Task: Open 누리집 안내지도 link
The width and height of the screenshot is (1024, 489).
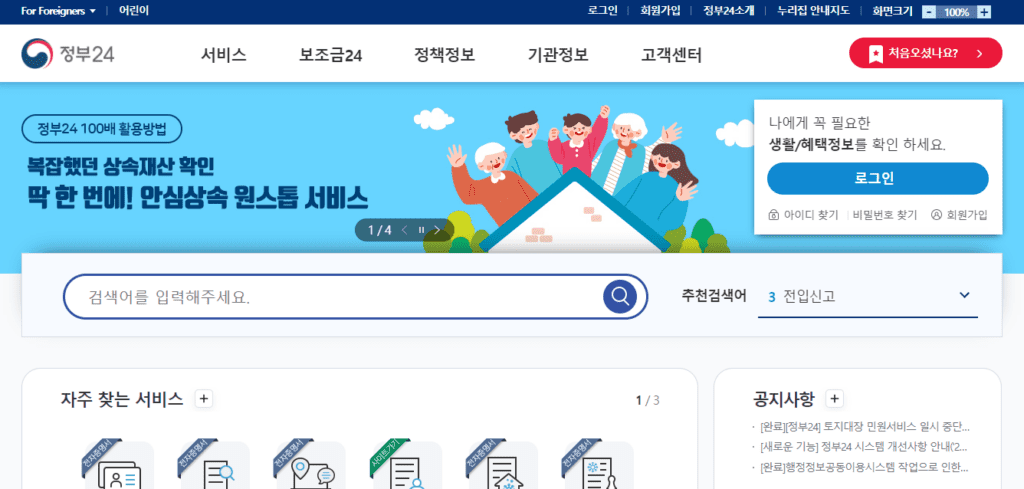Action: point(813,11)
